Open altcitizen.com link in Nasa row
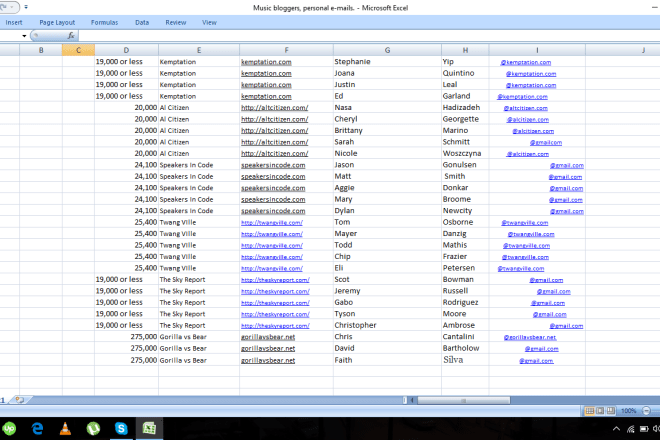The width and height of the screenshot is (660, 440). [x=274, y=108]
